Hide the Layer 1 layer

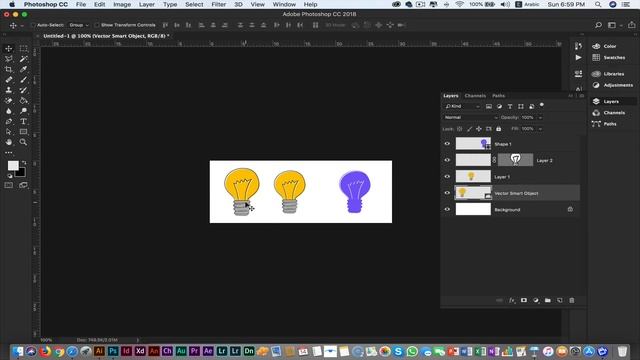(x=447, y=176)
